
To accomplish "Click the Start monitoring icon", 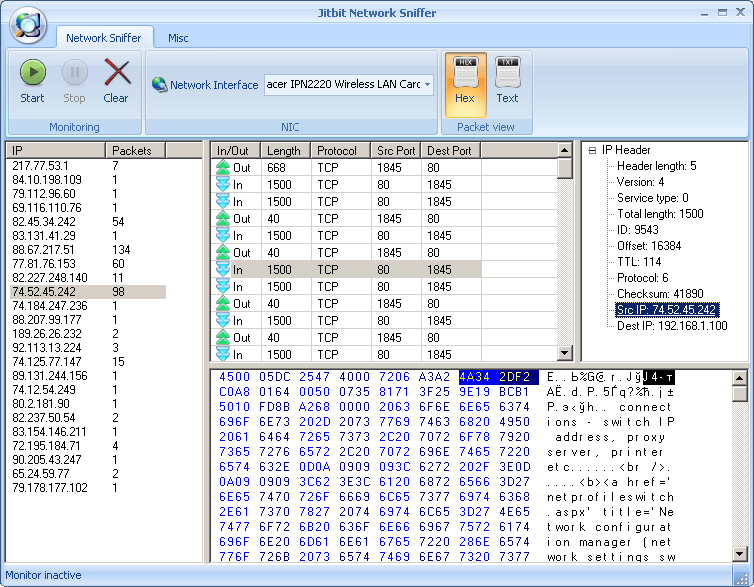I will tap(33, 73).
